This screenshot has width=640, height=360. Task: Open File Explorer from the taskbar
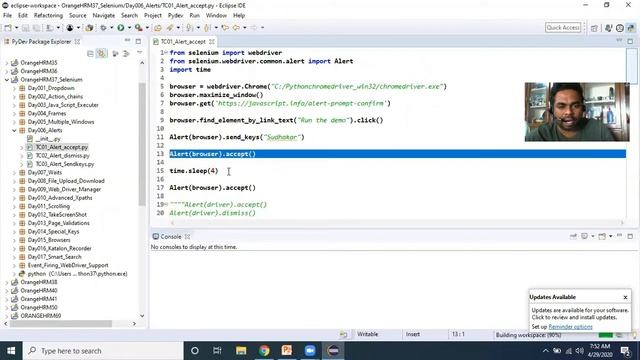tap(241, 351)
